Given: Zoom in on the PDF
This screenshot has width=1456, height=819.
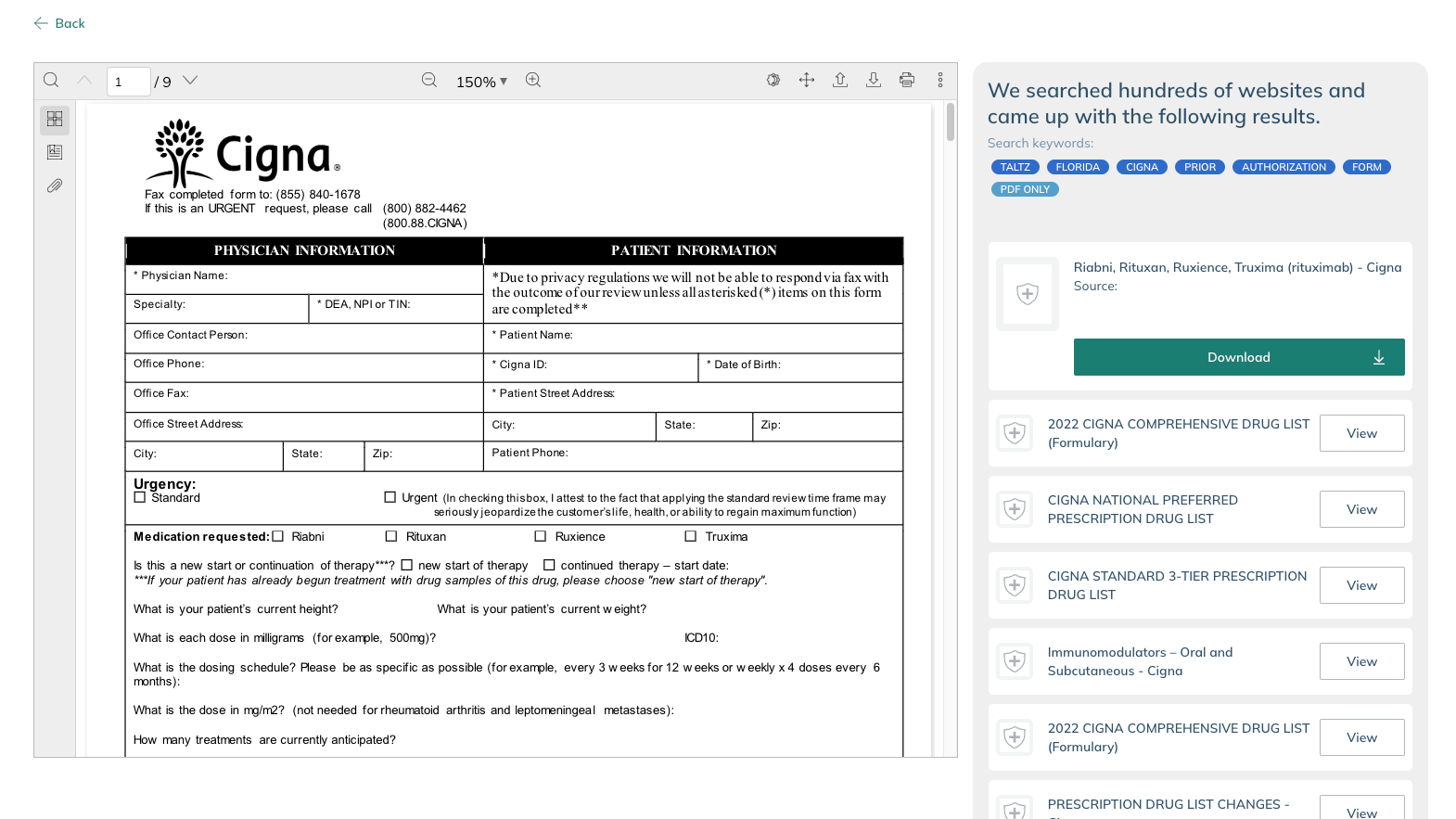Looking at the screenshot, I should tap(533, 81).
